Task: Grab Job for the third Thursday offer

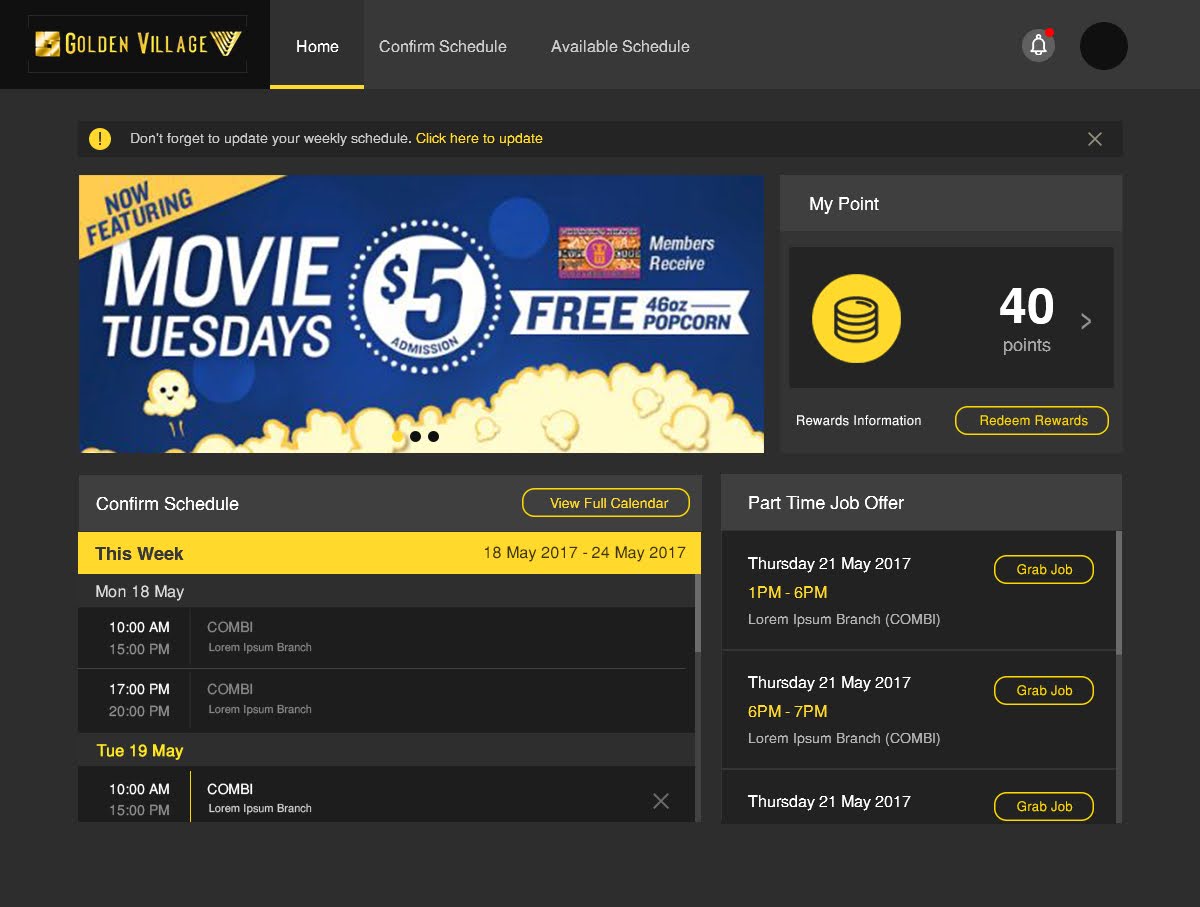Action: tap(1044, 806)
